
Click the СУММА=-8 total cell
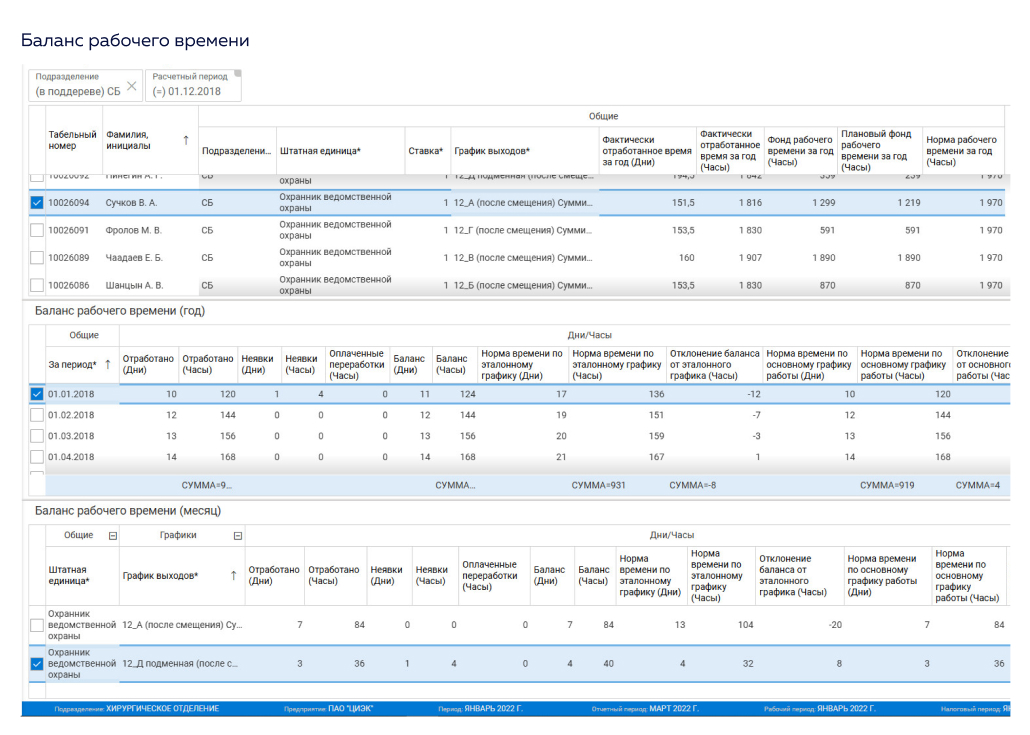click(692, 485)
